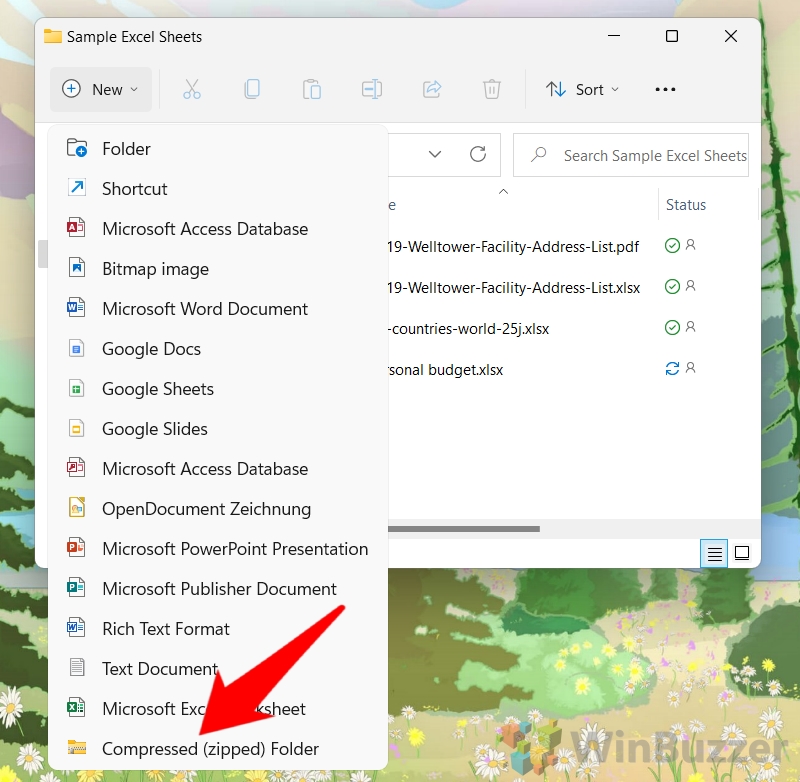Pick the Microsoft Access Database entry right after Google Slides
The height and width of the screenshot is (782, 800).
(x=218, y=469)
